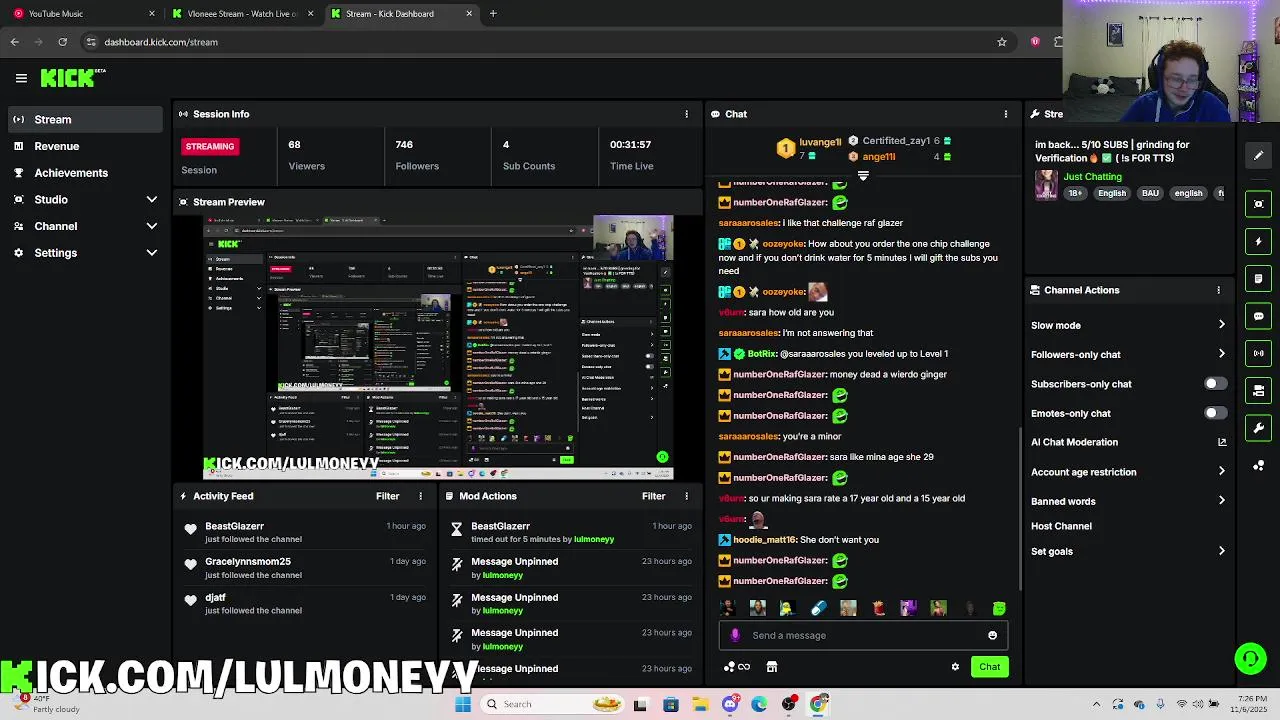Click the screen capture icon in right rail
The width and height of the screenshot is (1280, 720).
click(1258, 204)
